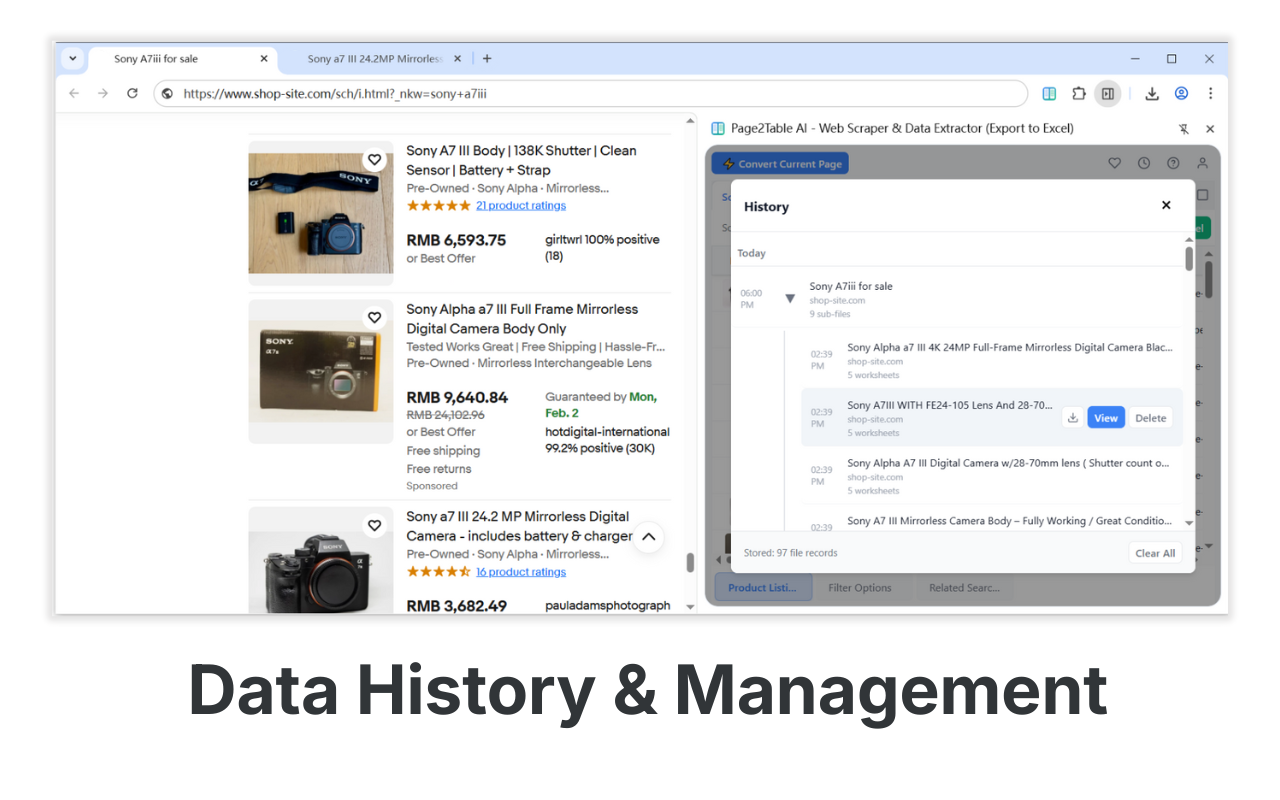Click the pauladamsphotograph seller name
The height and width of the screenshot is (800, 1280).
[607, 606]
